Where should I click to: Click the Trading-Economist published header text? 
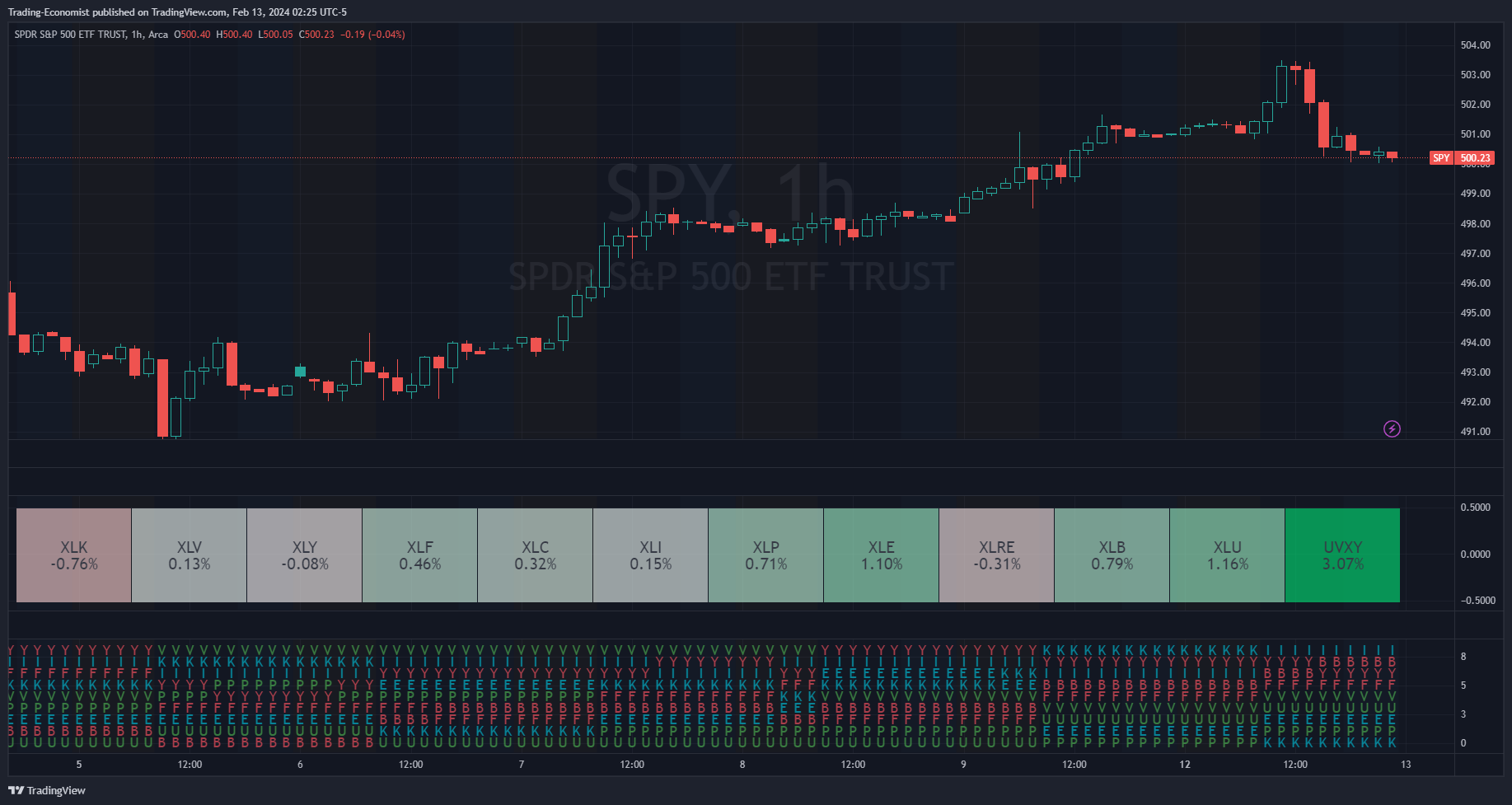(177, 12)
